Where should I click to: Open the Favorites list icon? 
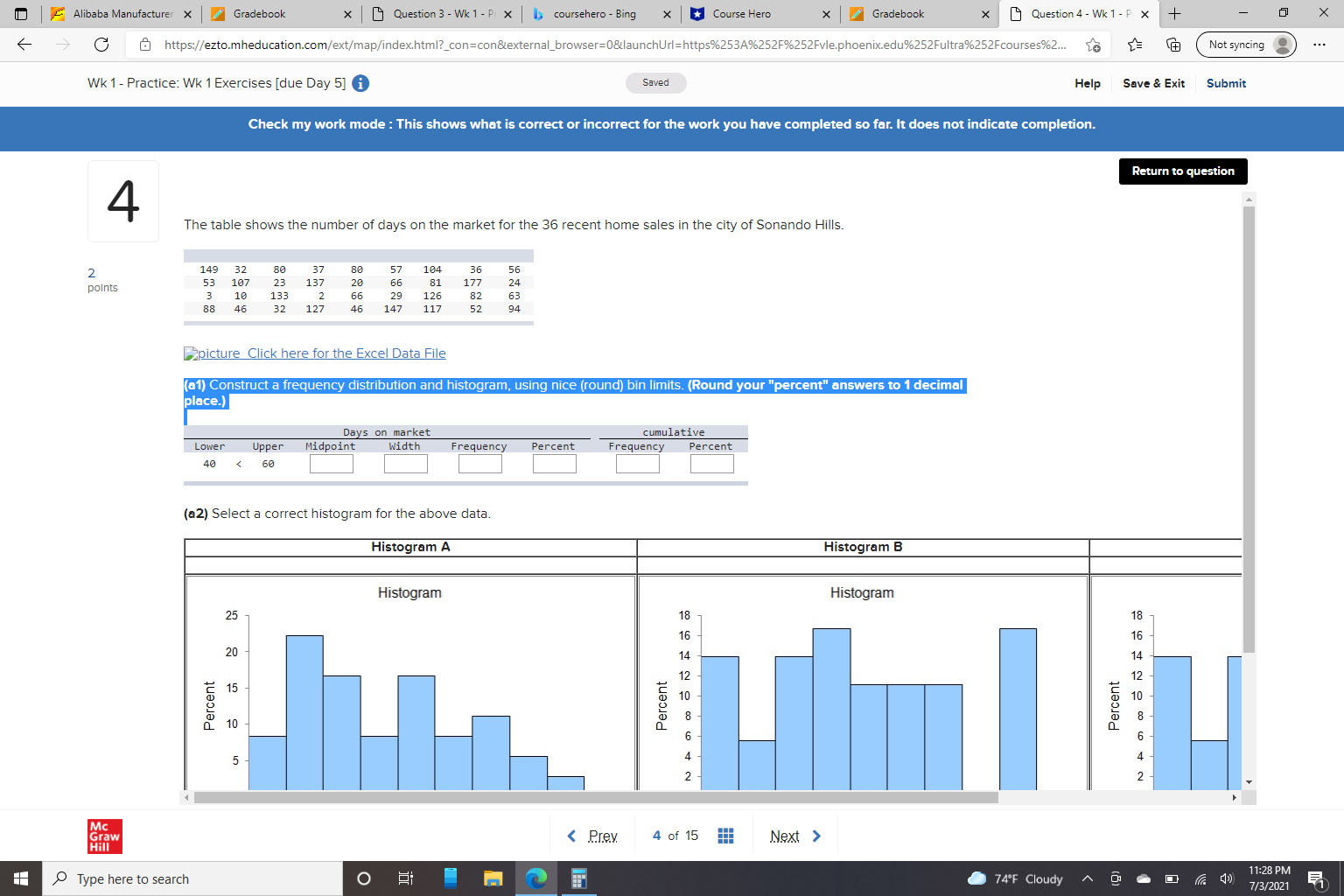tap(1135, 45)
